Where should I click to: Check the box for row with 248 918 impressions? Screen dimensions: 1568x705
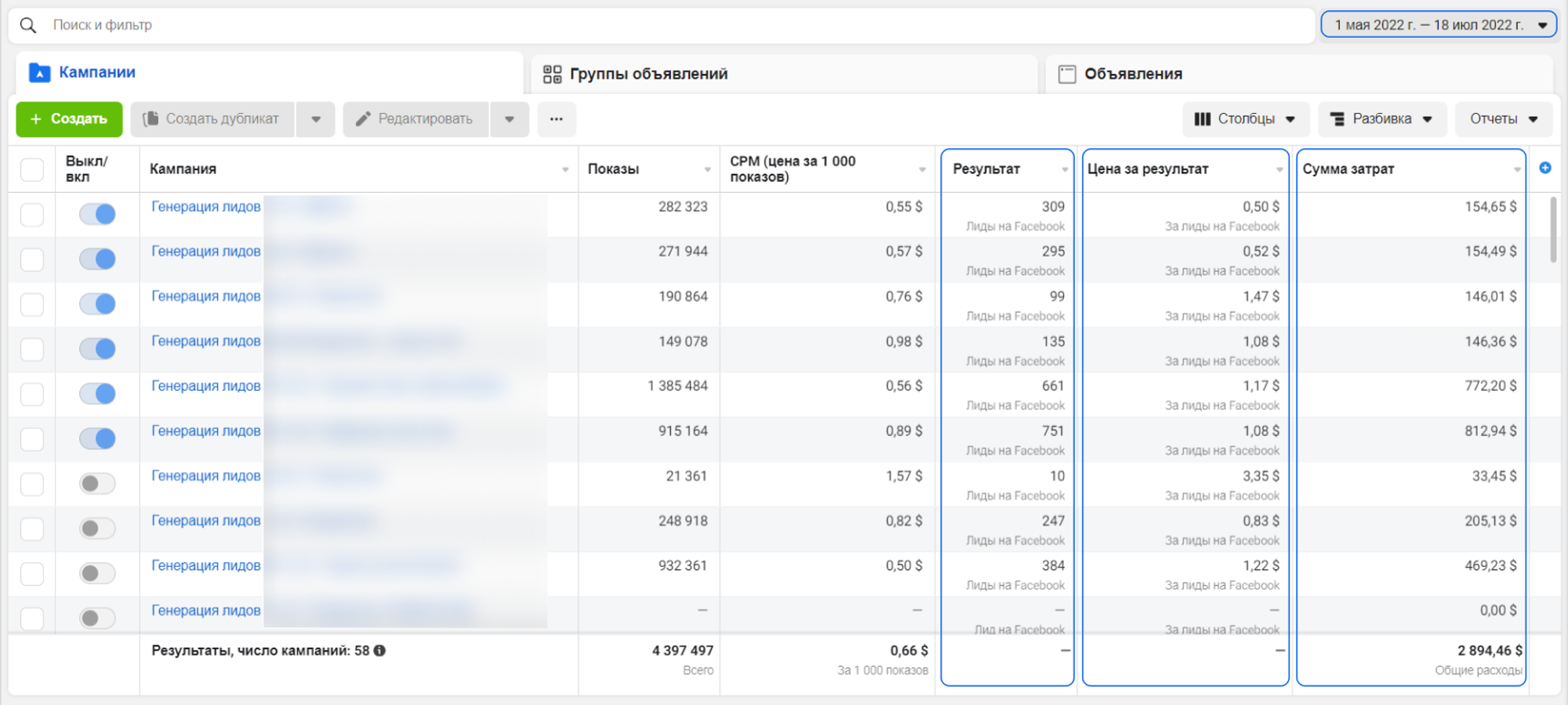click(32, 529)
